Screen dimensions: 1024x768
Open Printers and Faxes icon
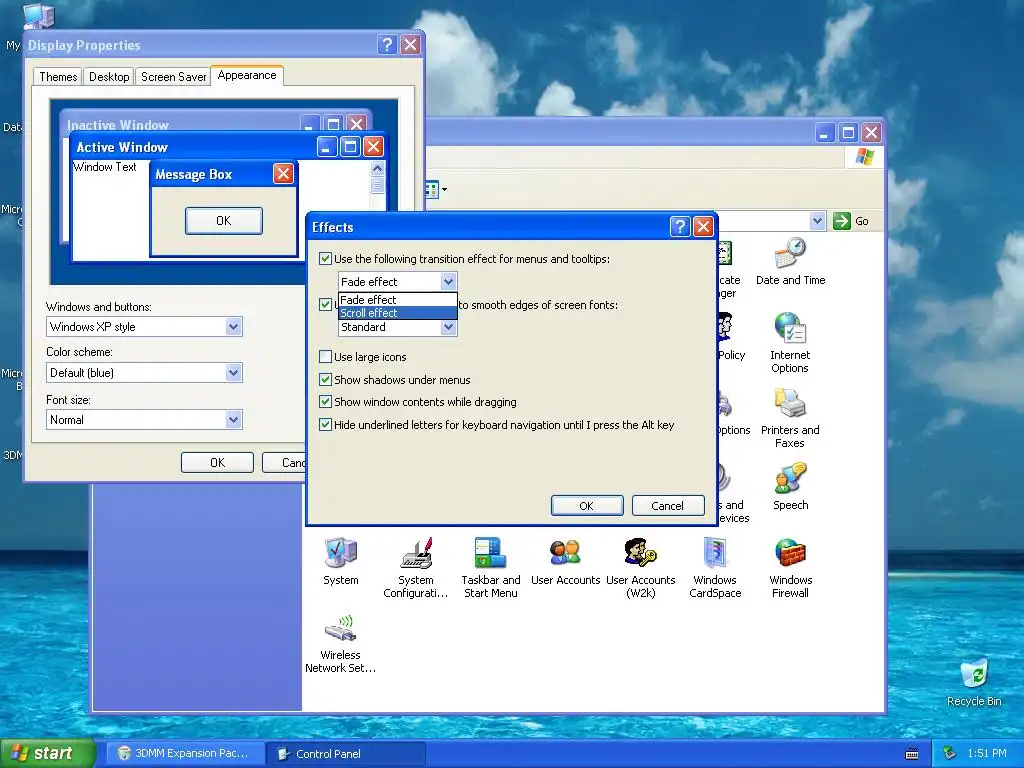pos(790,417)
